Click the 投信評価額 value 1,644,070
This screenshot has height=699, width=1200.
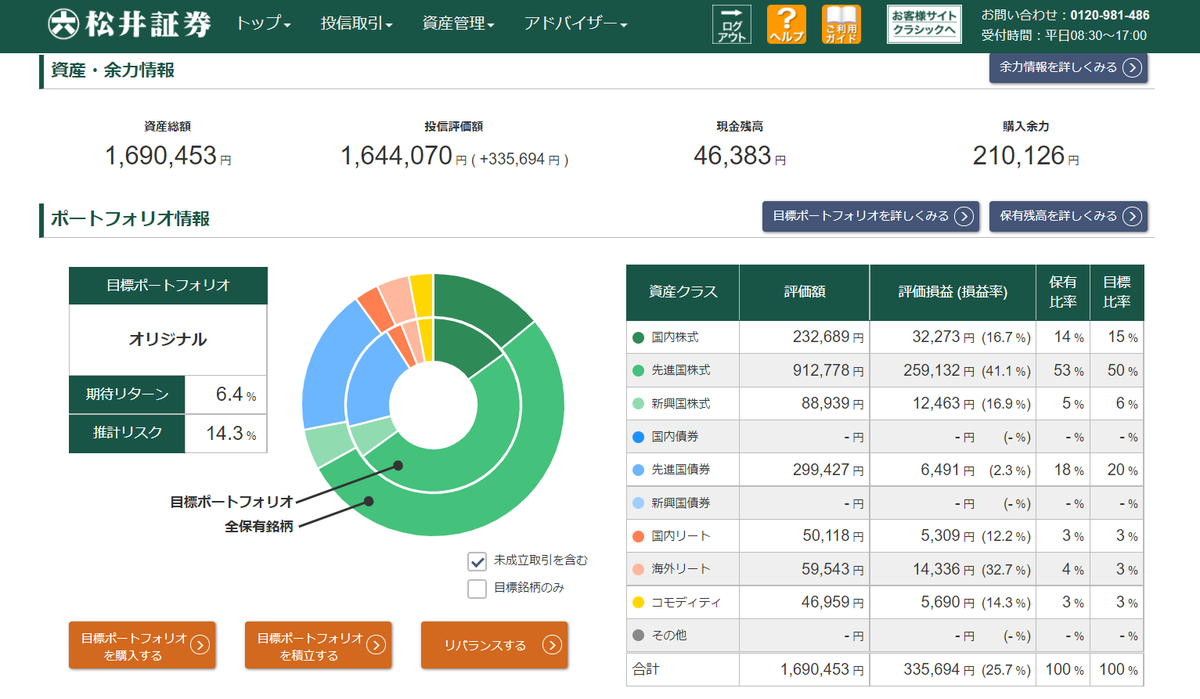click(x=398, y=155)
